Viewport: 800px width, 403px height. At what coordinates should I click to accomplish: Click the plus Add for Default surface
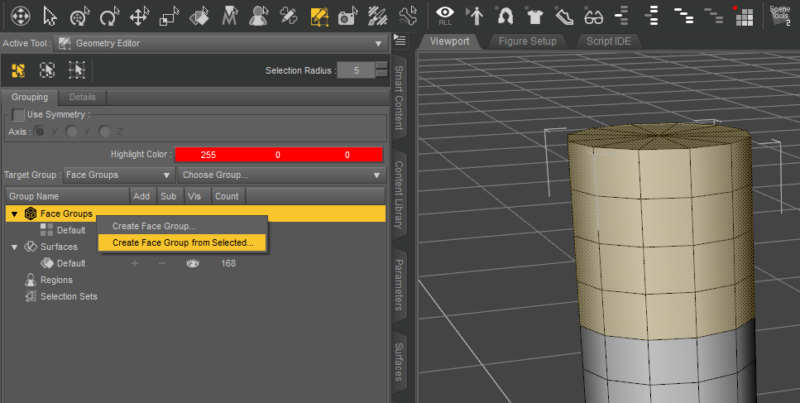pos(135,263)
